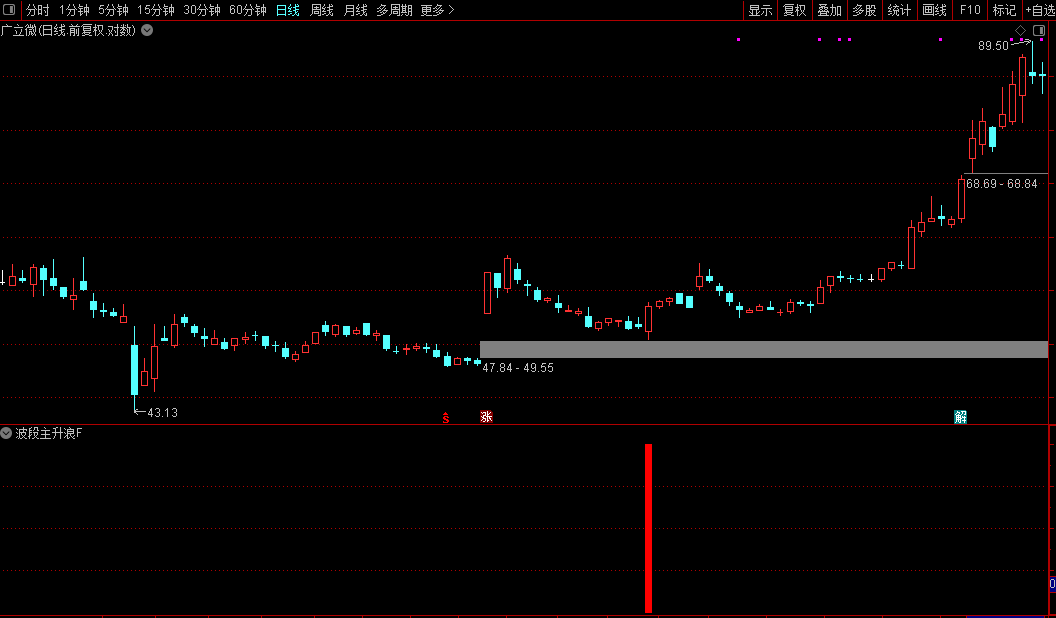Expand the 广立微 chart title dropdown arrow

point(147,30)
